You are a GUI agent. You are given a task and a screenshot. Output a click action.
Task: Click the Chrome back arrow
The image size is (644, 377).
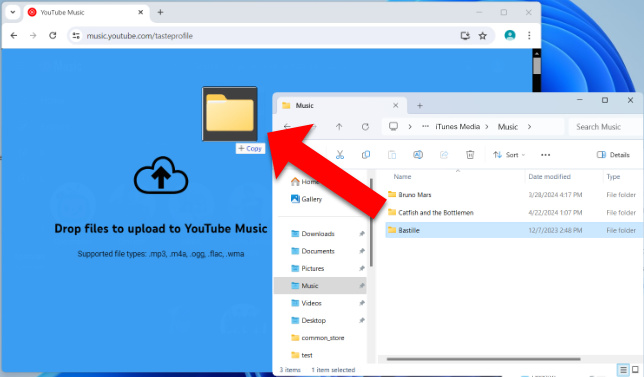(x=14, y=36)
